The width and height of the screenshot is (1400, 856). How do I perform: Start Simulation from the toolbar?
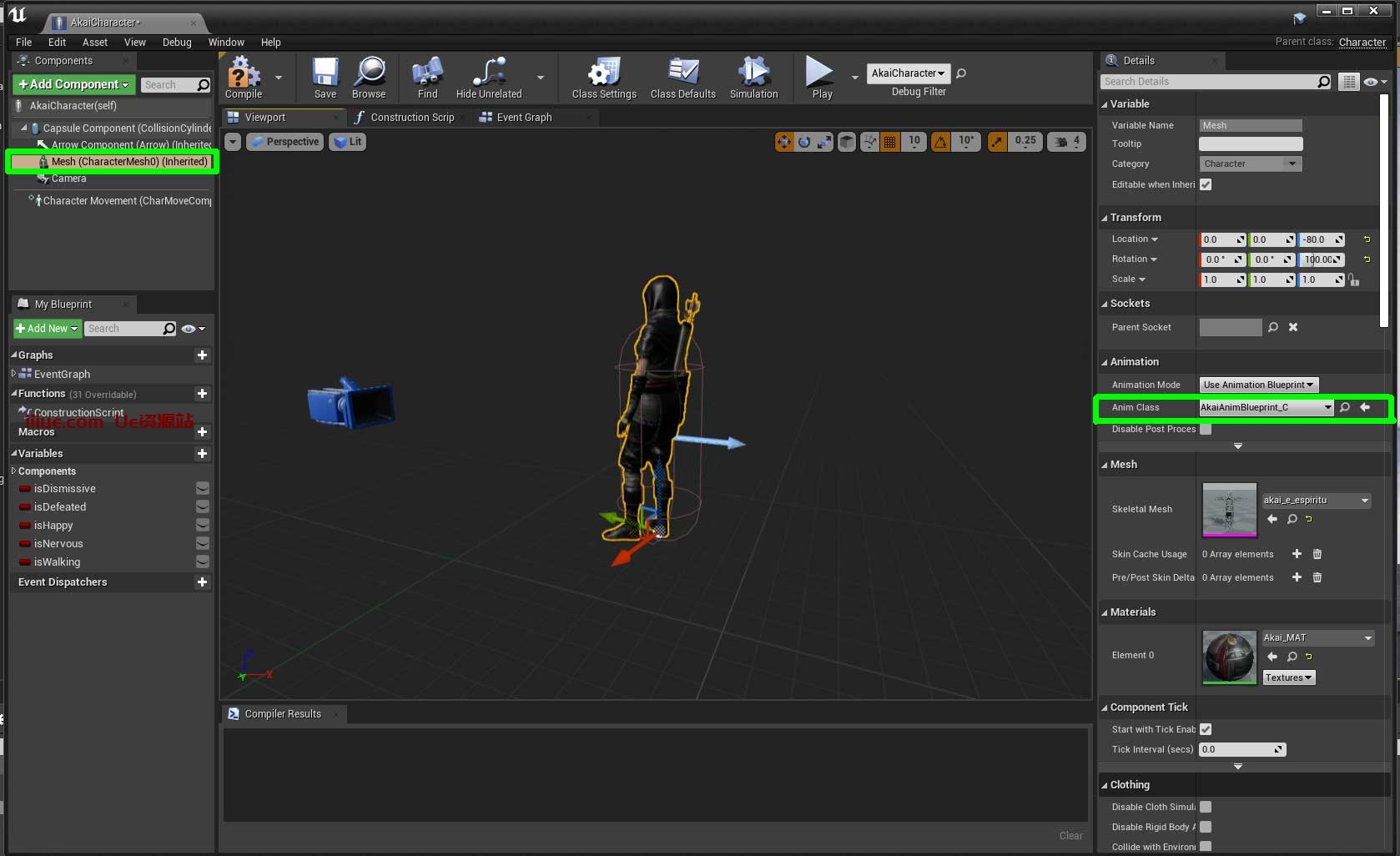tap(753, 73)
